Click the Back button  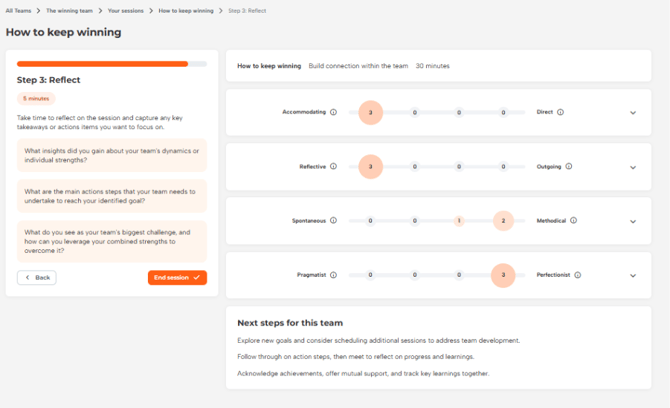[37, 277]
